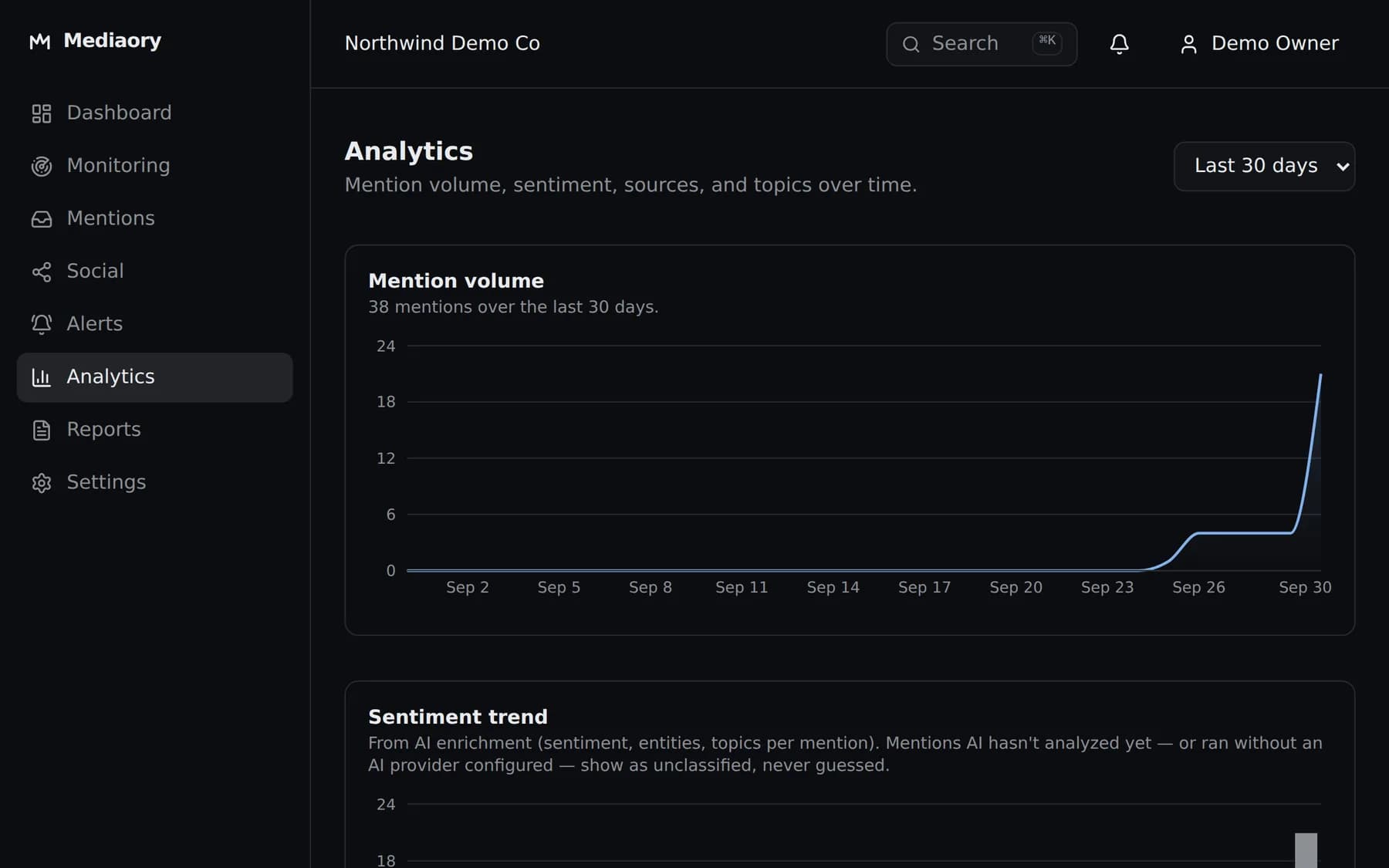Click the Sentiment trend card title

458,717
